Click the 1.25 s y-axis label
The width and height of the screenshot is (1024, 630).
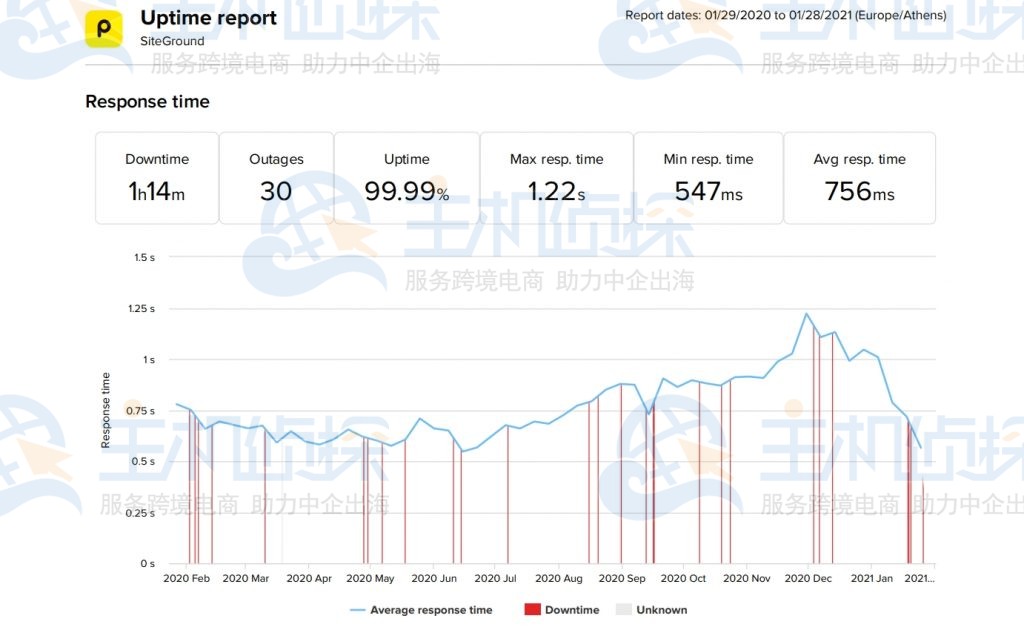142,309
